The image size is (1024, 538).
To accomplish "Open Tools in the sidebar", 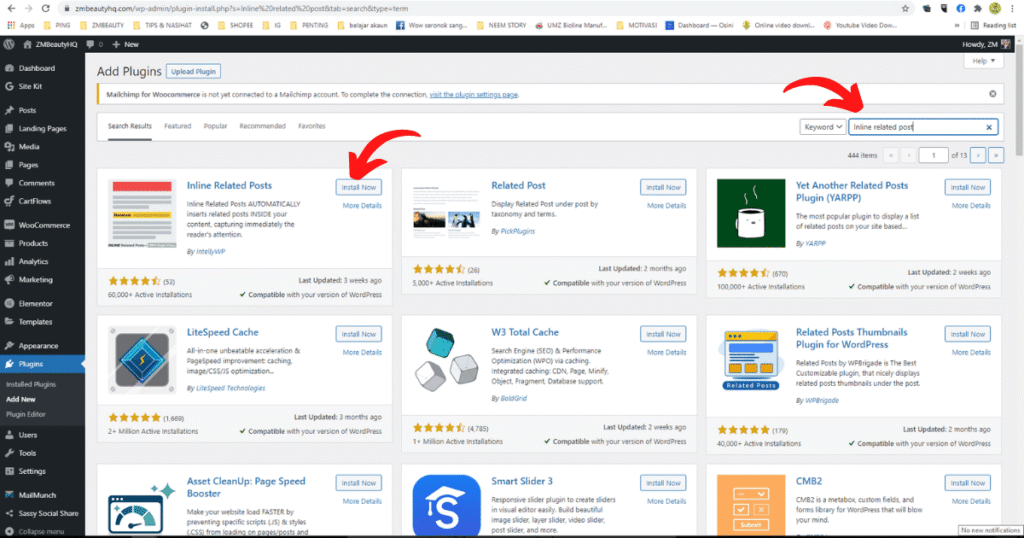I will tap(27, 453).
